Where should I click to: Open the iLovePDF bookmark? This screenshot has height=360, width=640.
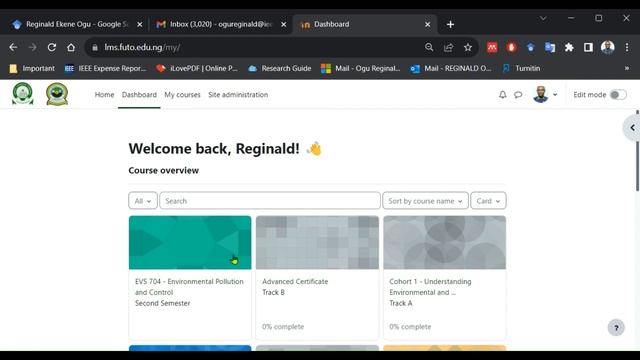tap(197, 68)
